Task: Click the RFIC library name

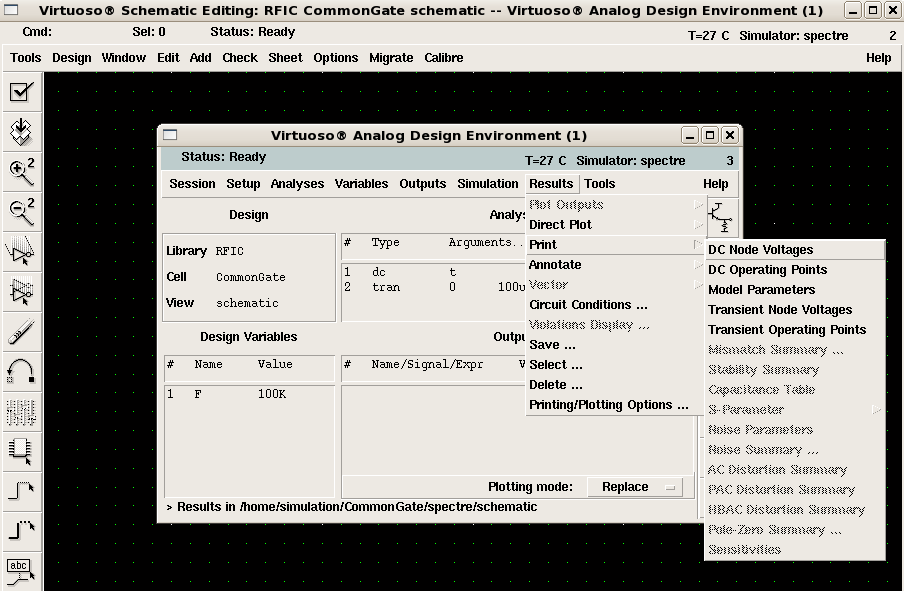Action: click(x=229, y=251)
